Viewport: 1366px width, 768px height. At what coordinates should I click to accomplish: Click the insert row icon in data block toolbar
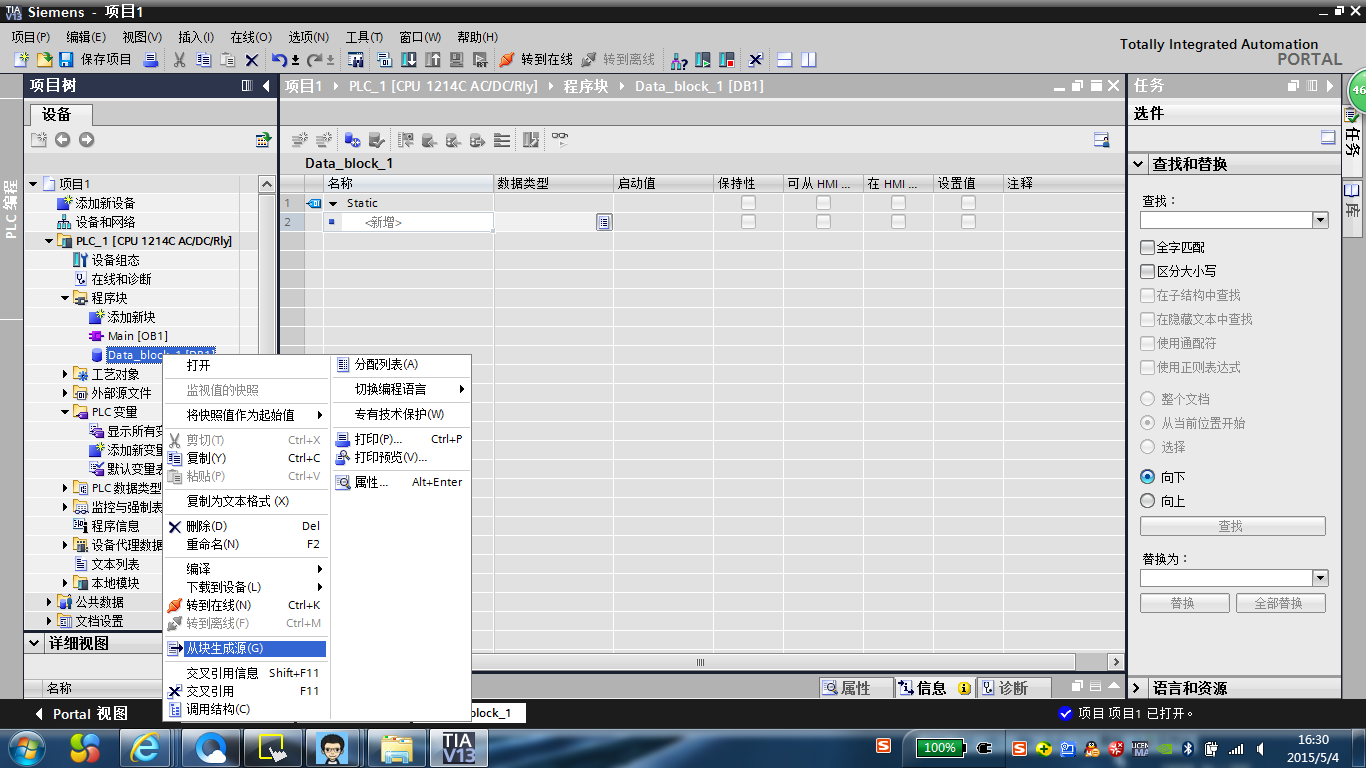click(299, 140)
